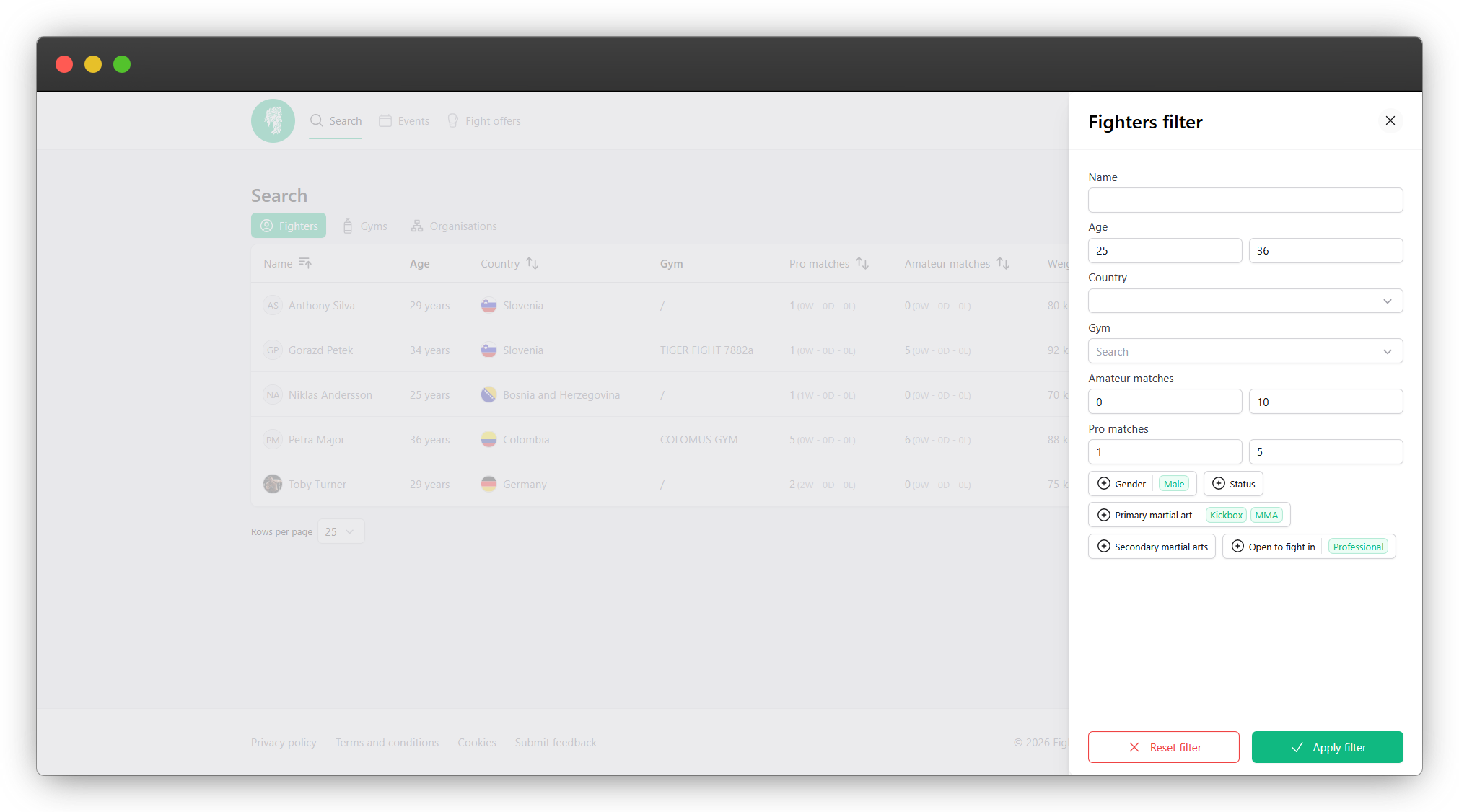Sort Pro matches column with arrows icon

(x=862, y=263)
